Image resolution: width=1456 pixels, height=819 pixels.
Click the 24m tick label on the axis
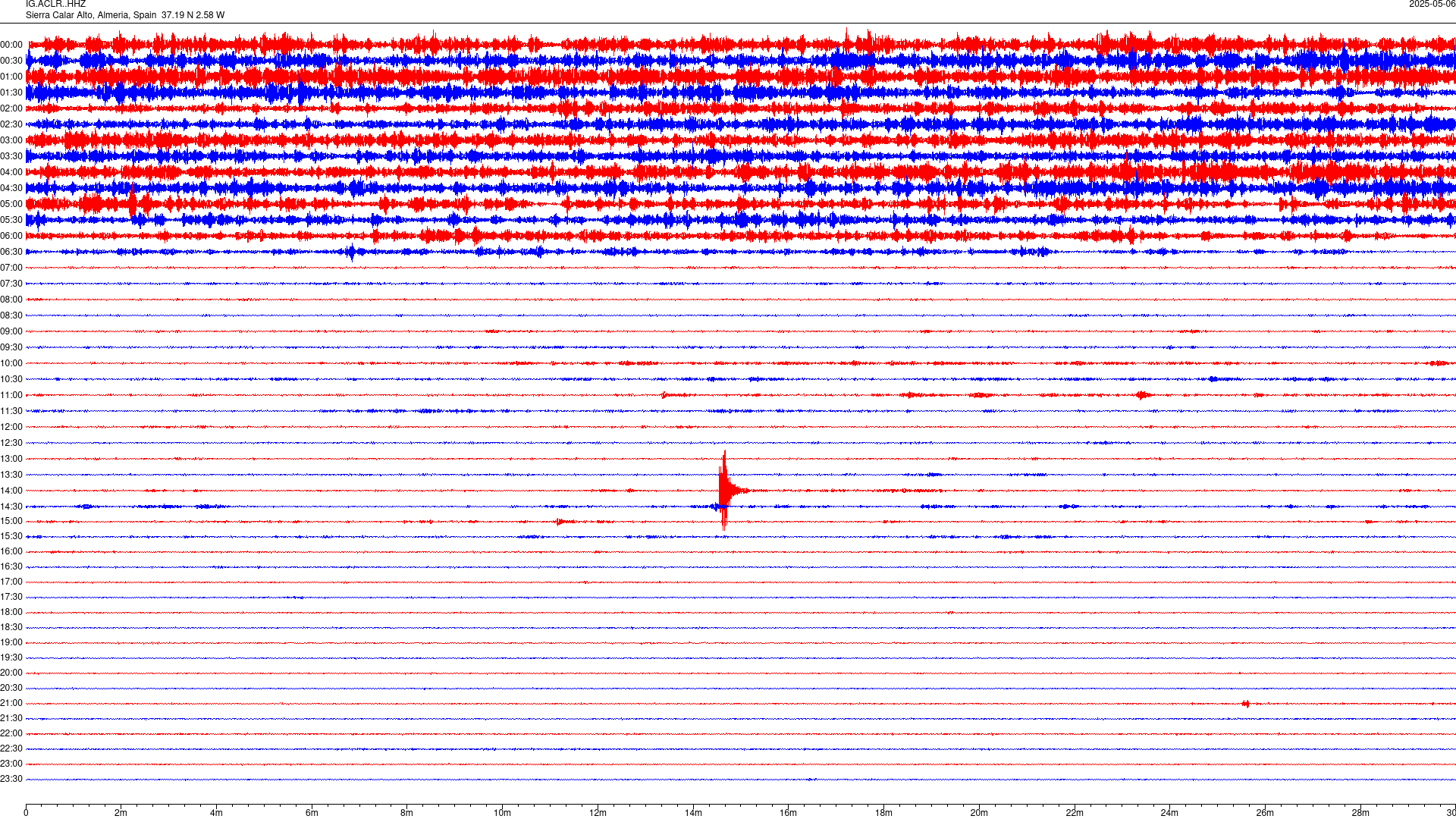(x=1170, y=813)
